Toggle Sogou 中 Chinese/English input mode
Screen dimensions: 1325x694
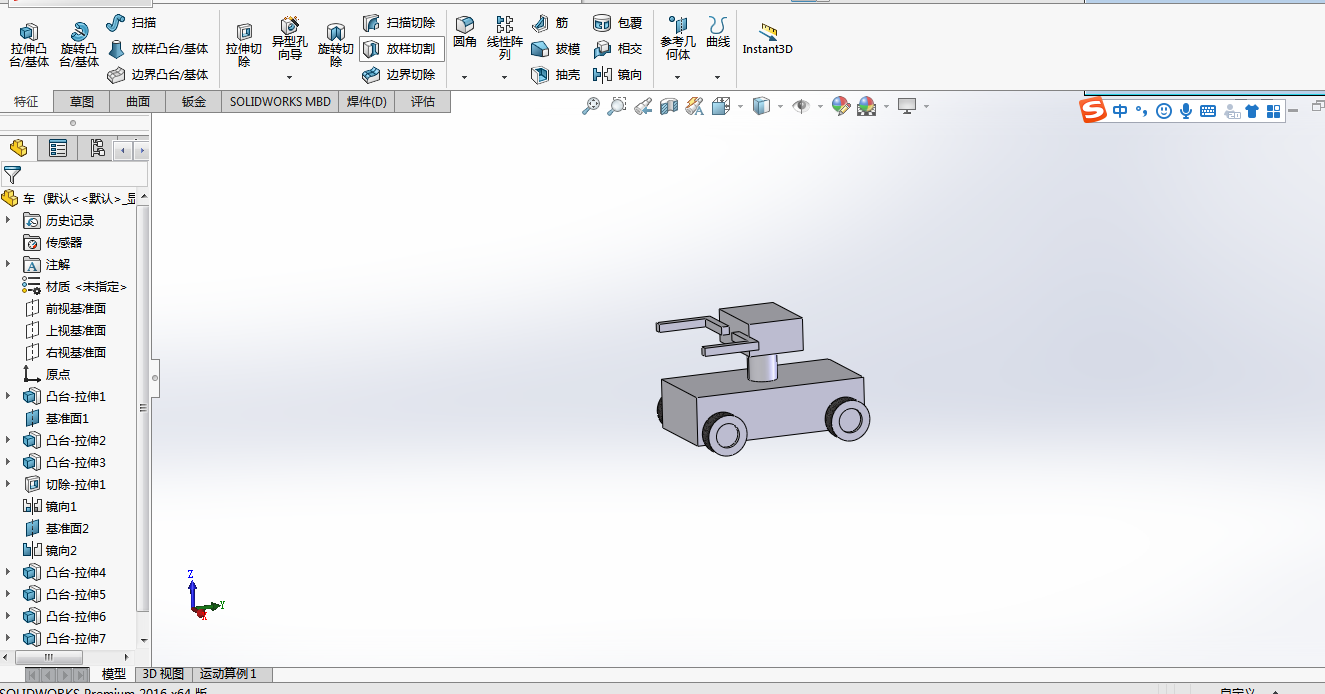coord(1121,111)
